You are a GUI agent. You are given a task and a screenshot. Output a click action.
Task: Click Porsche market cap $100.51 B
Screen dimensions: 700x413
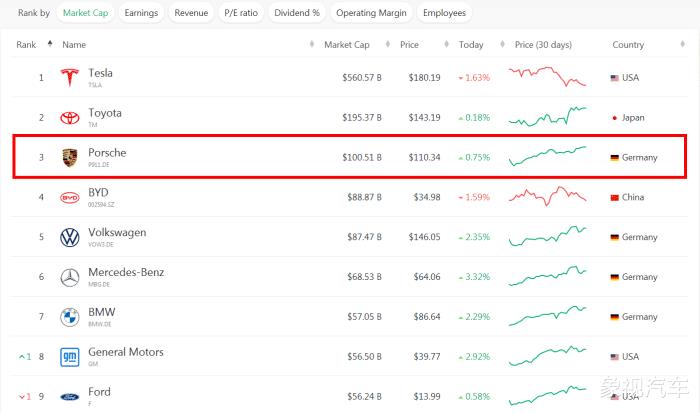click(362, 158)
